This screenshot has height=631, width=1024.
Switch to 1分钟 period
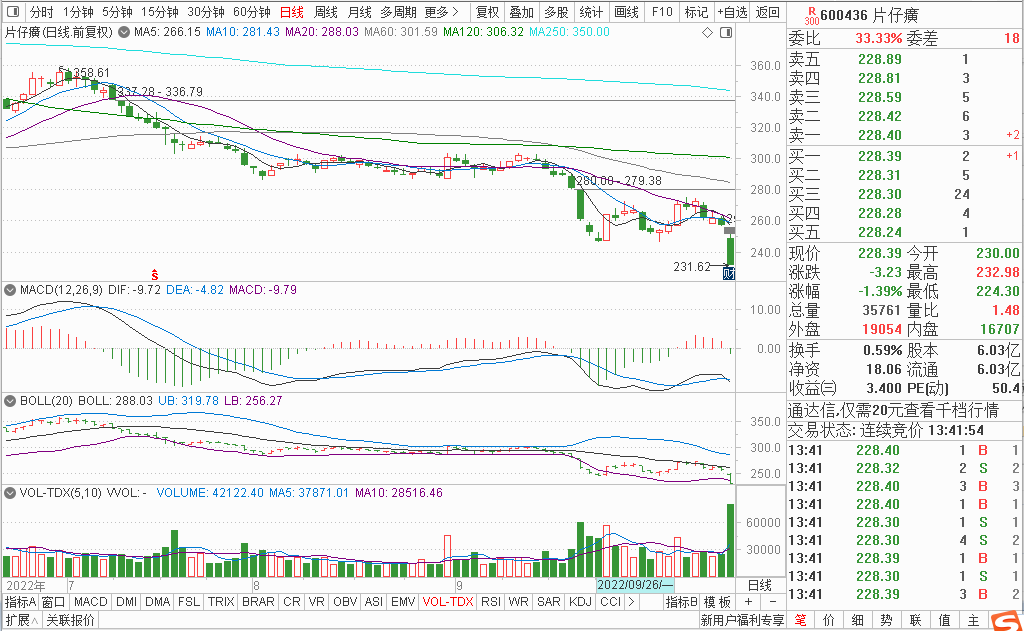78,12
